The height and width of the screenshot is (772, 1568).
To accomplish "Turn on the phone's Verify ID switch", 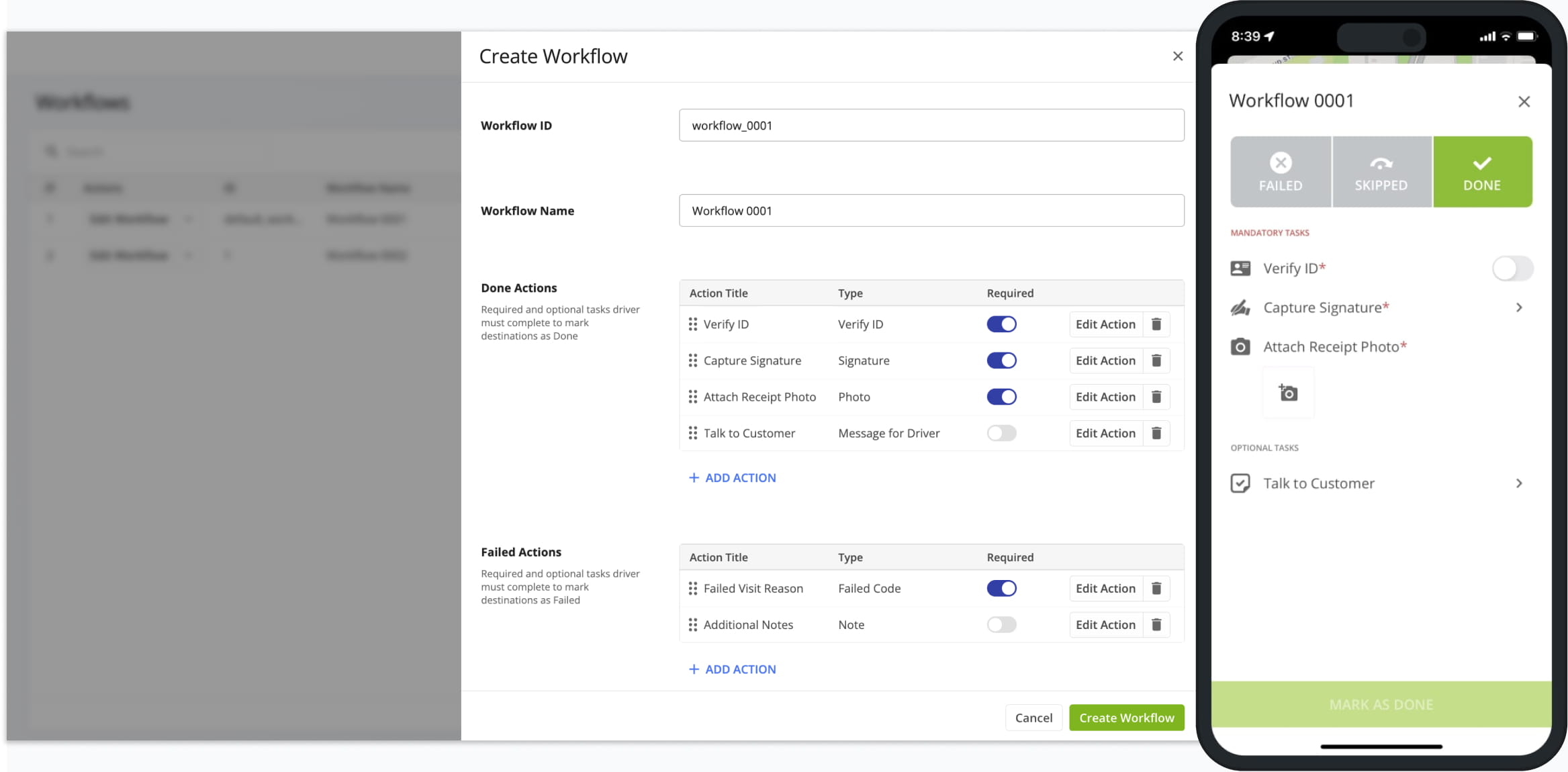I will [1512, 269].
